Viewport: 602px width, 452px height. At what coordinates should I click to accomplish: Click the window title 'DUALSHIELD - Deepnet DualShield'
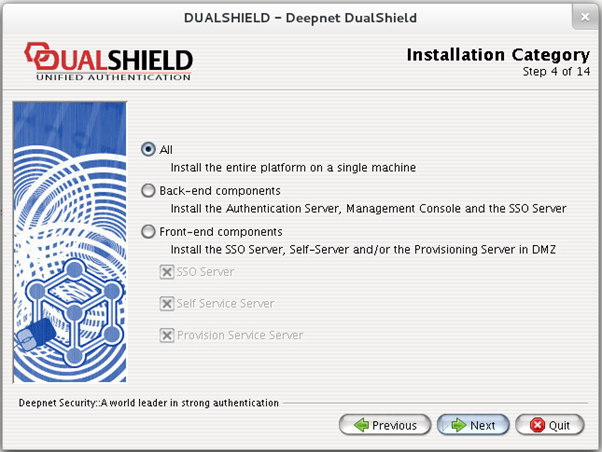[x=300, y=18]
